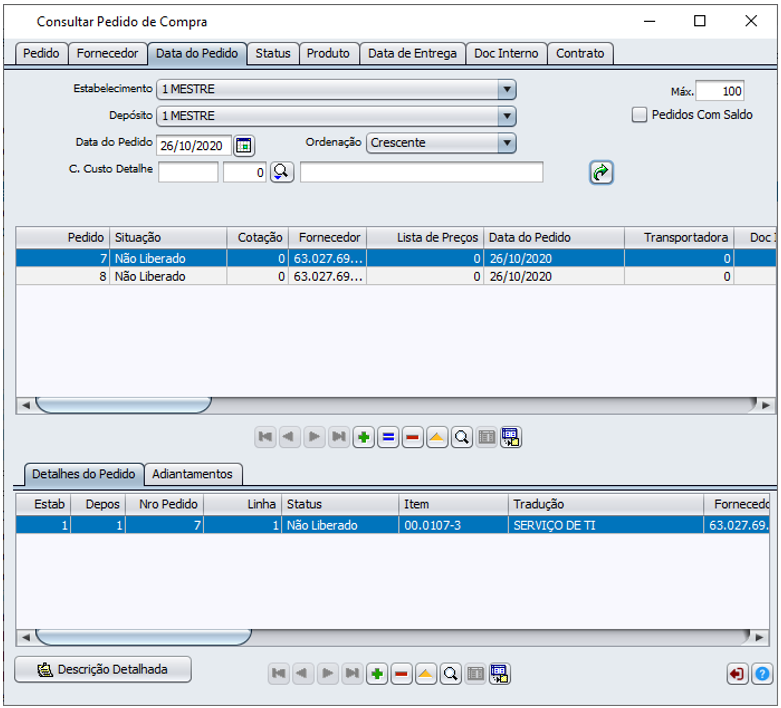Open help with the blue question mark
This screenshot has height=708, width=781.
(762, 674)
